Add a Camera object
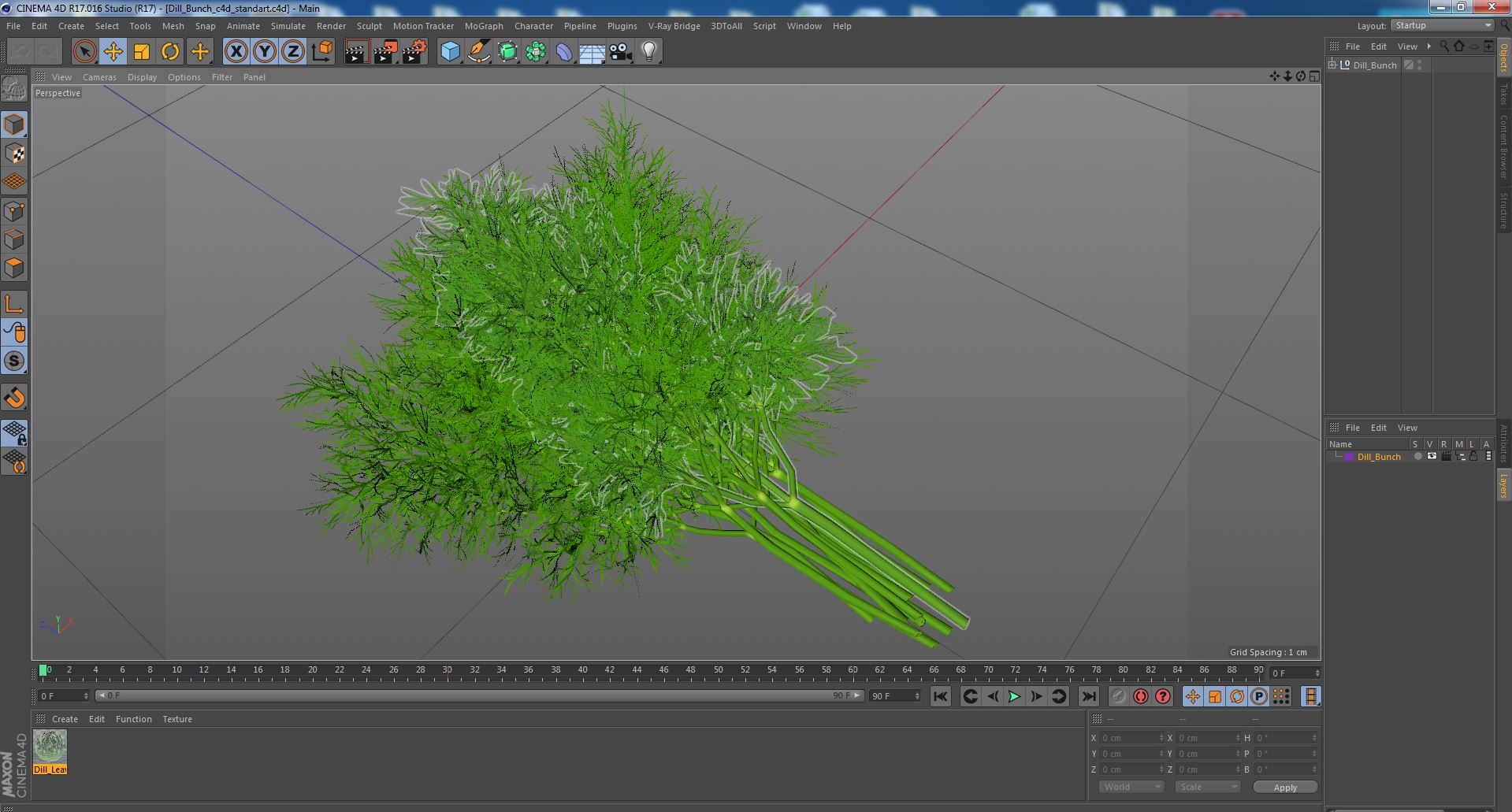1512x812 pixels. (x=620, y=52)
